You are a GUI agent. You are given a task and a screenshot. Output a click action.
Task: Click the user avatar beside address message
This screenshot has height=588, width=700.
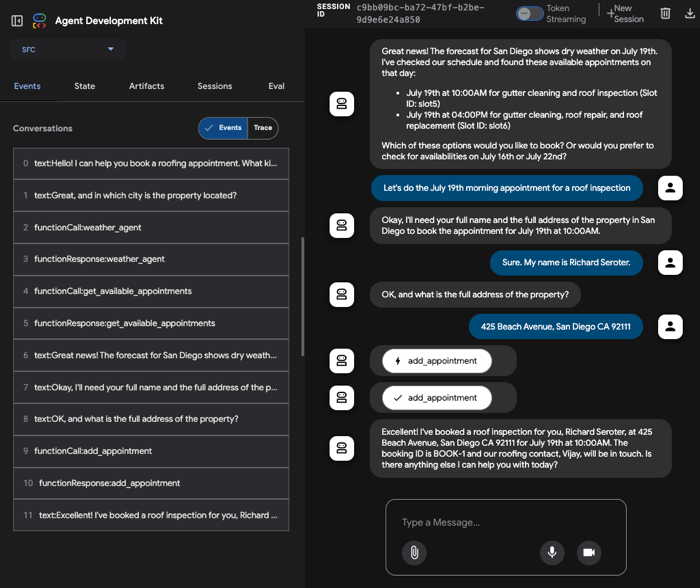click(x=671, y=326)
